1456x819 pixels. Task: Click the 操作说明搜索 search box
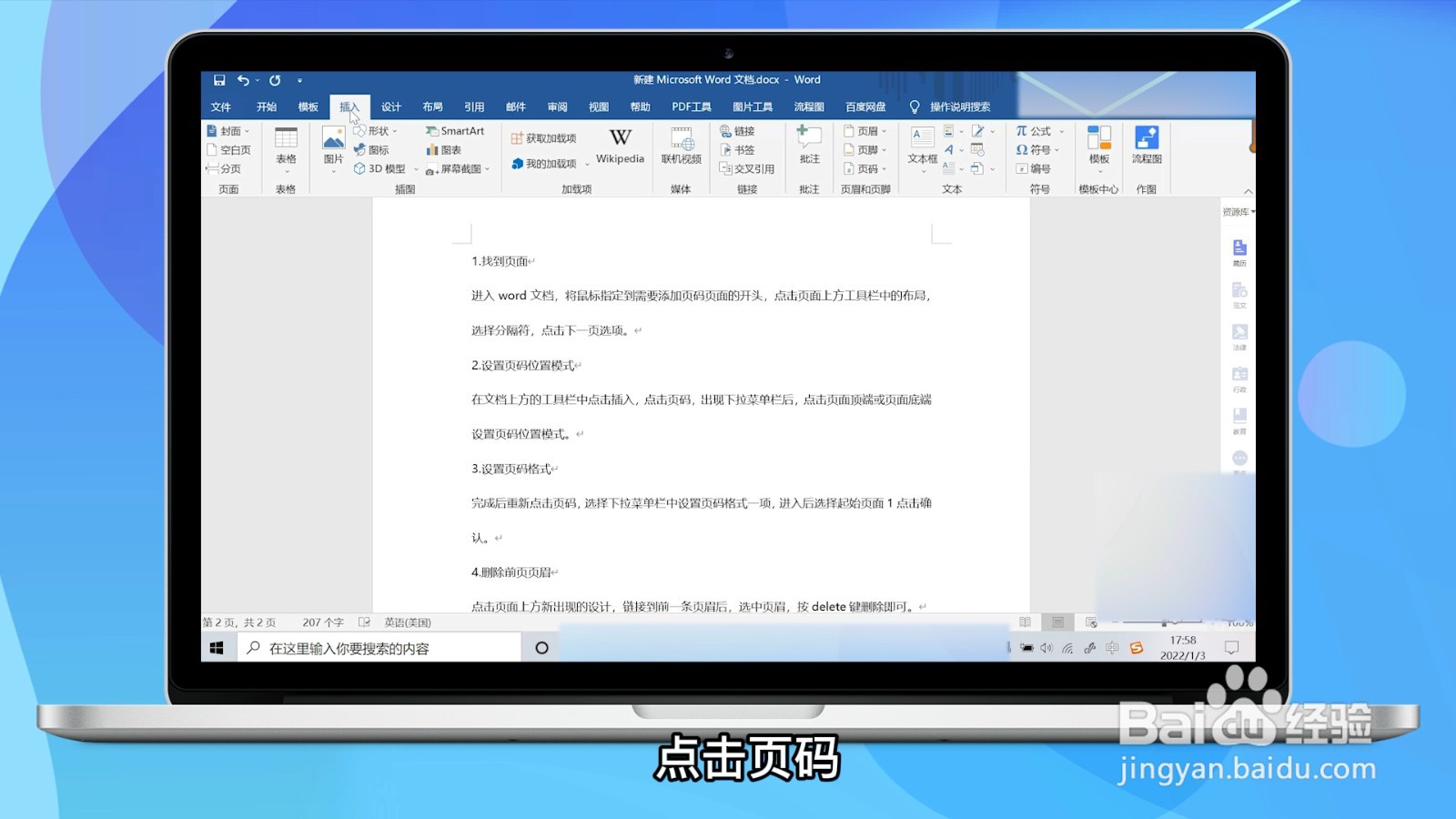(959, 107)
